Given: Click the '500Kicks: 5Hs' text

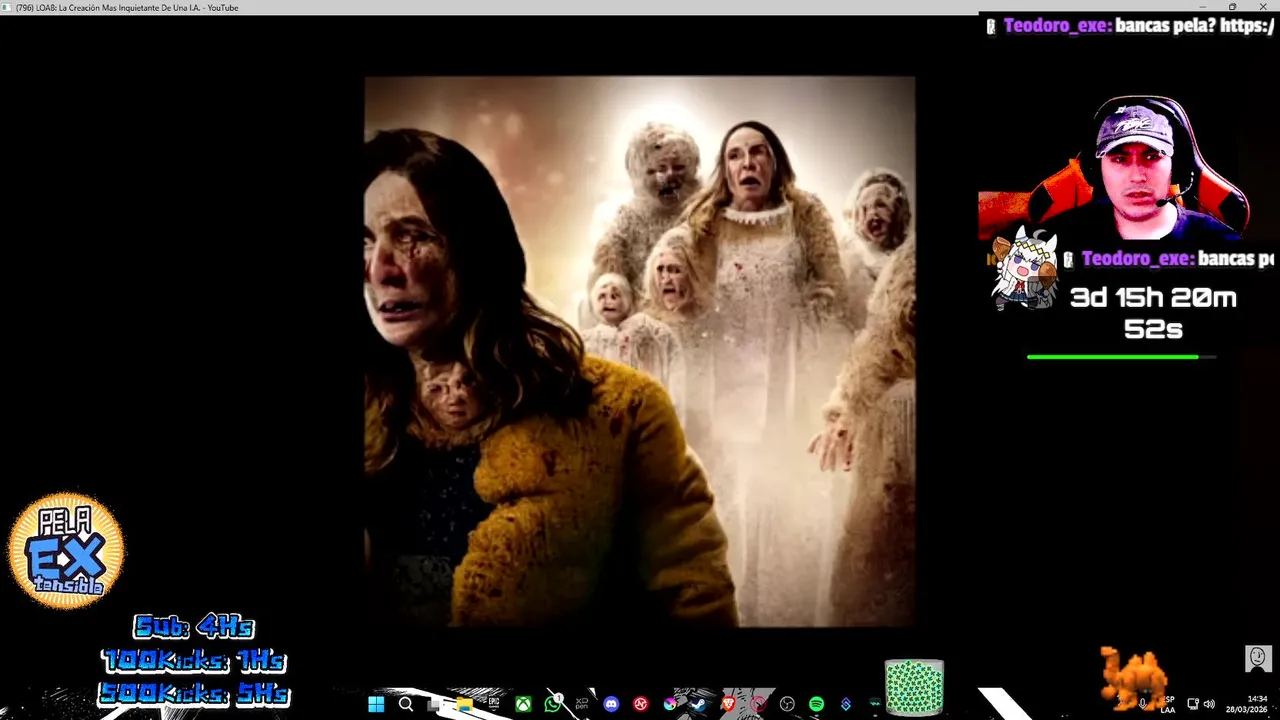Looking at the screenshot, I should coord(194,693).
